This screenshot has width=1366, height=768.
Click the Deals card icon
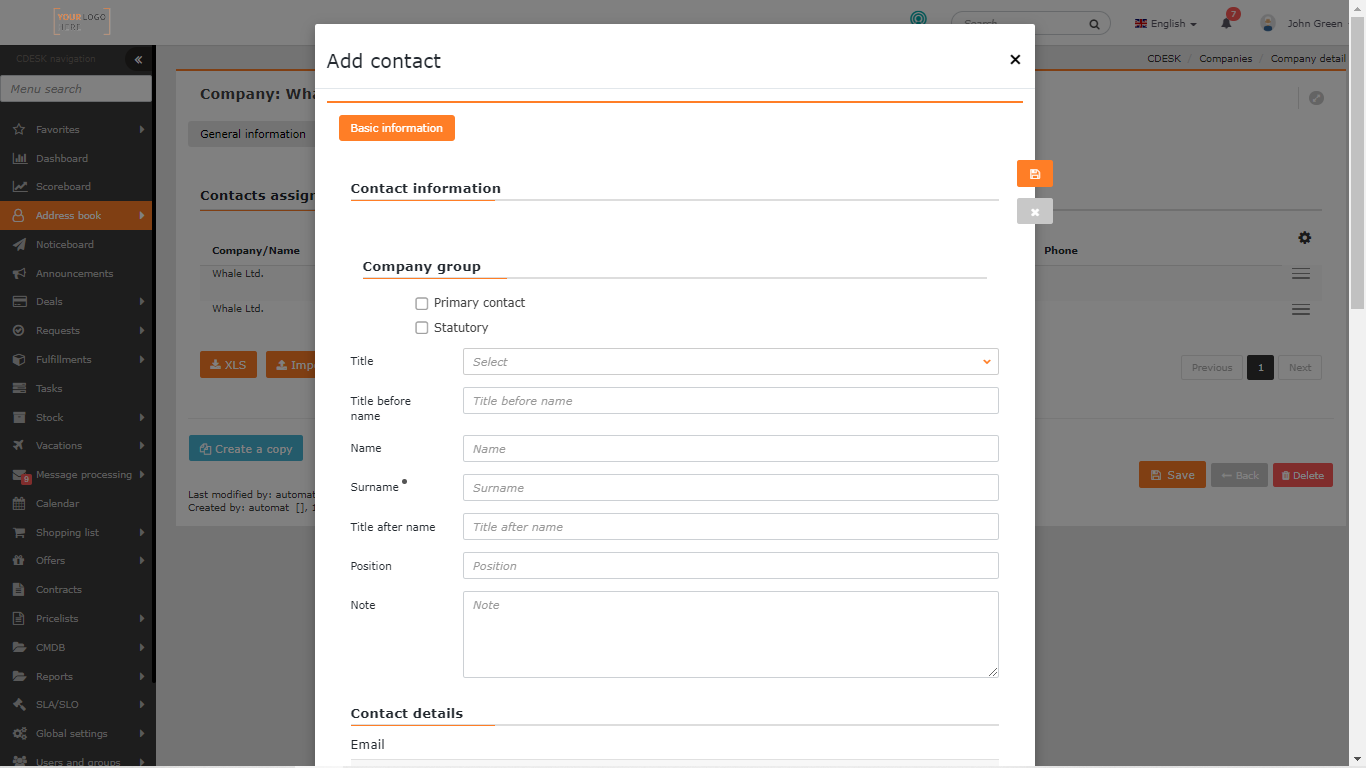click(19, 302)
